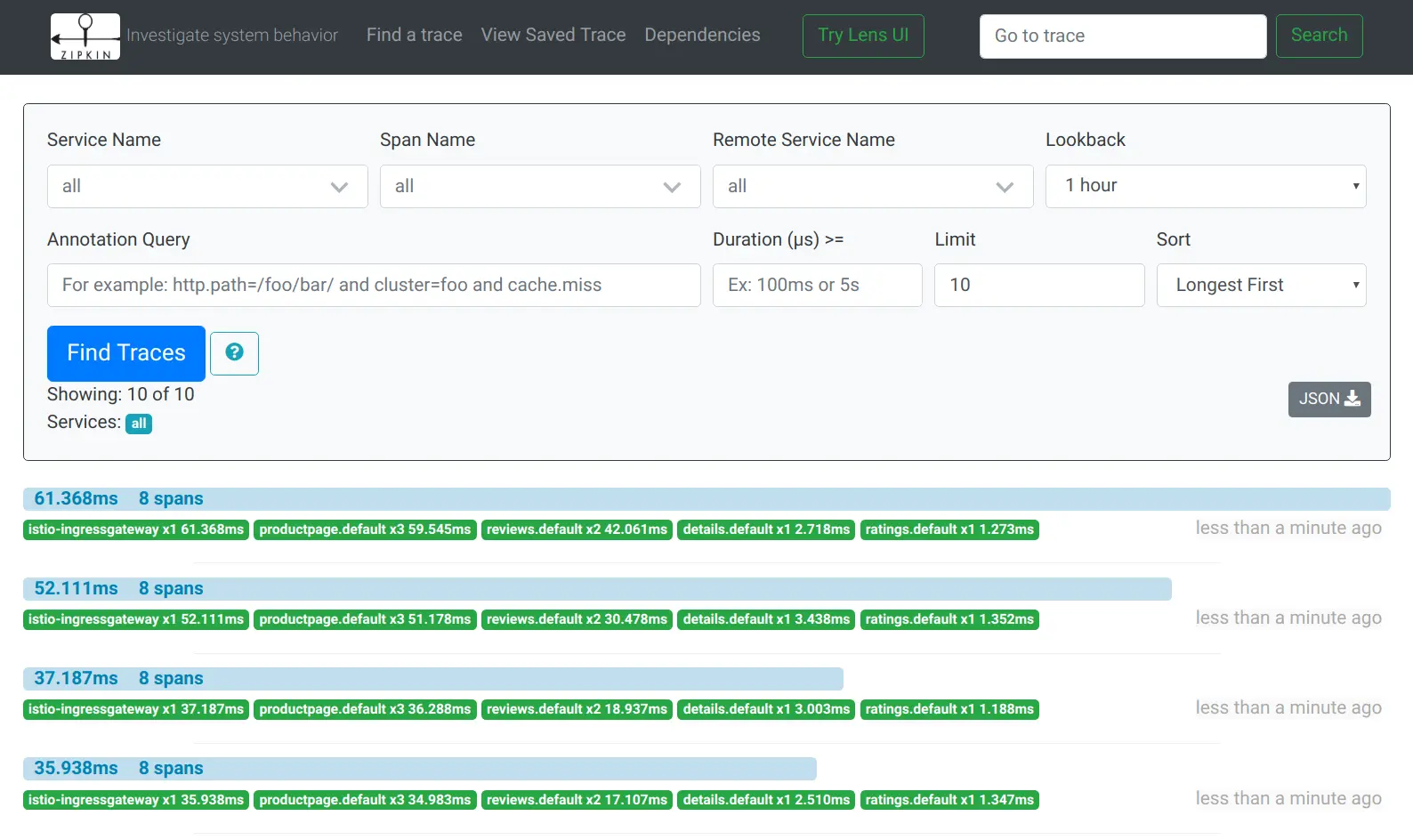
Task: Click the 'all' services badge
Action: click(139, 424)
